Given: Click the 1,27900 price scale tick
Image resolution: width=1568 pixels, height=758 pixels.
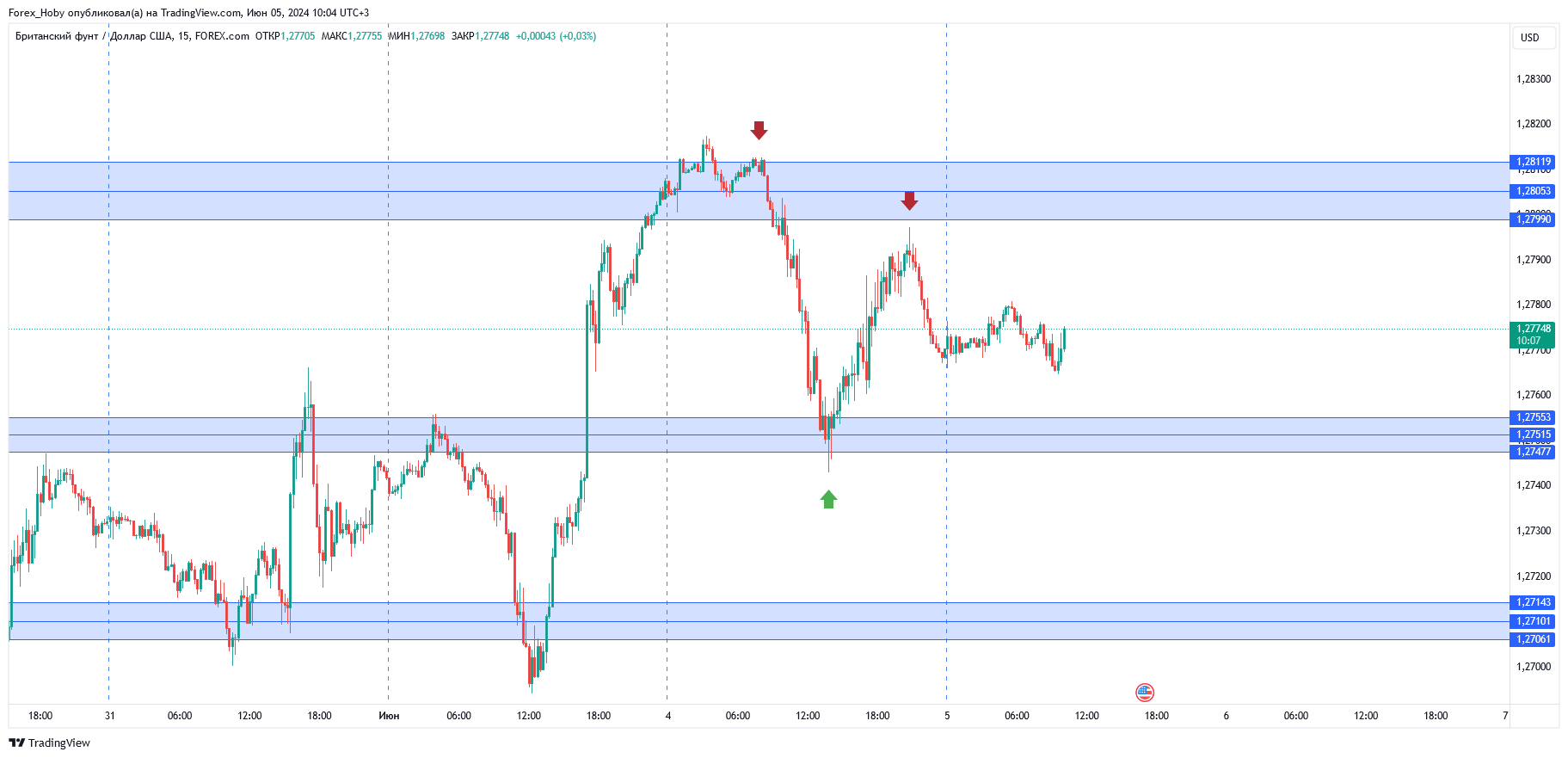Looking at the screenshot, I should [x=1534, y=260].
